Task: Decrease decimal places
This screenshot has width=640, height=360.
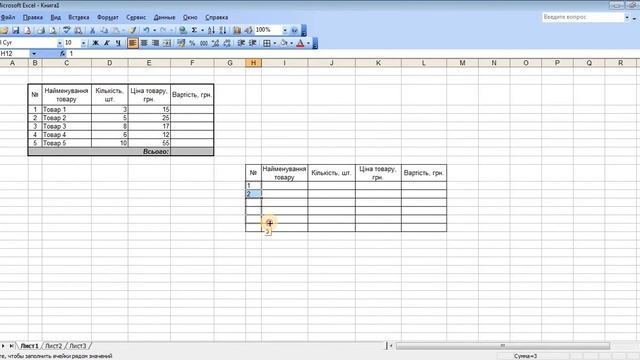Action: coord(227,43)
